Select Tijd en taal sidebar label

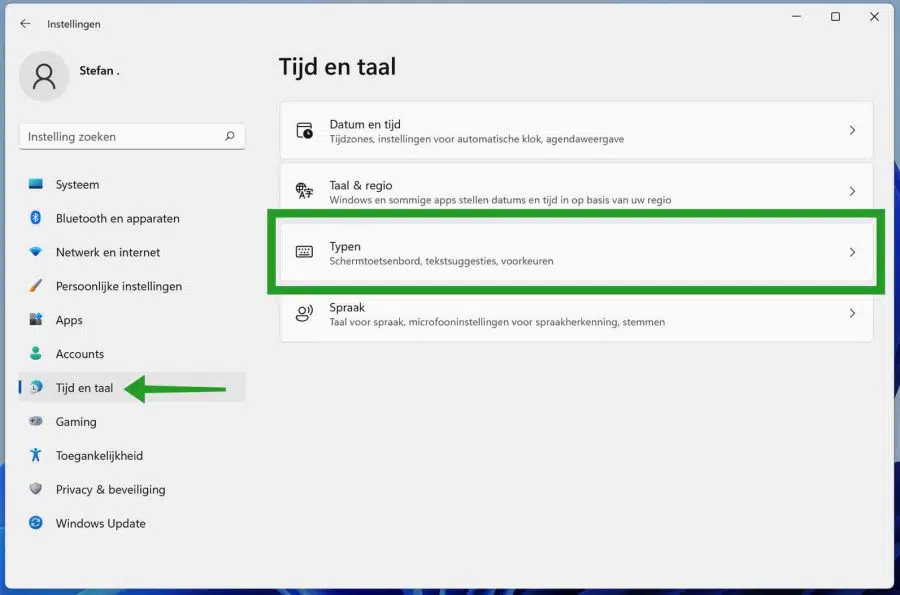point(84,388)
